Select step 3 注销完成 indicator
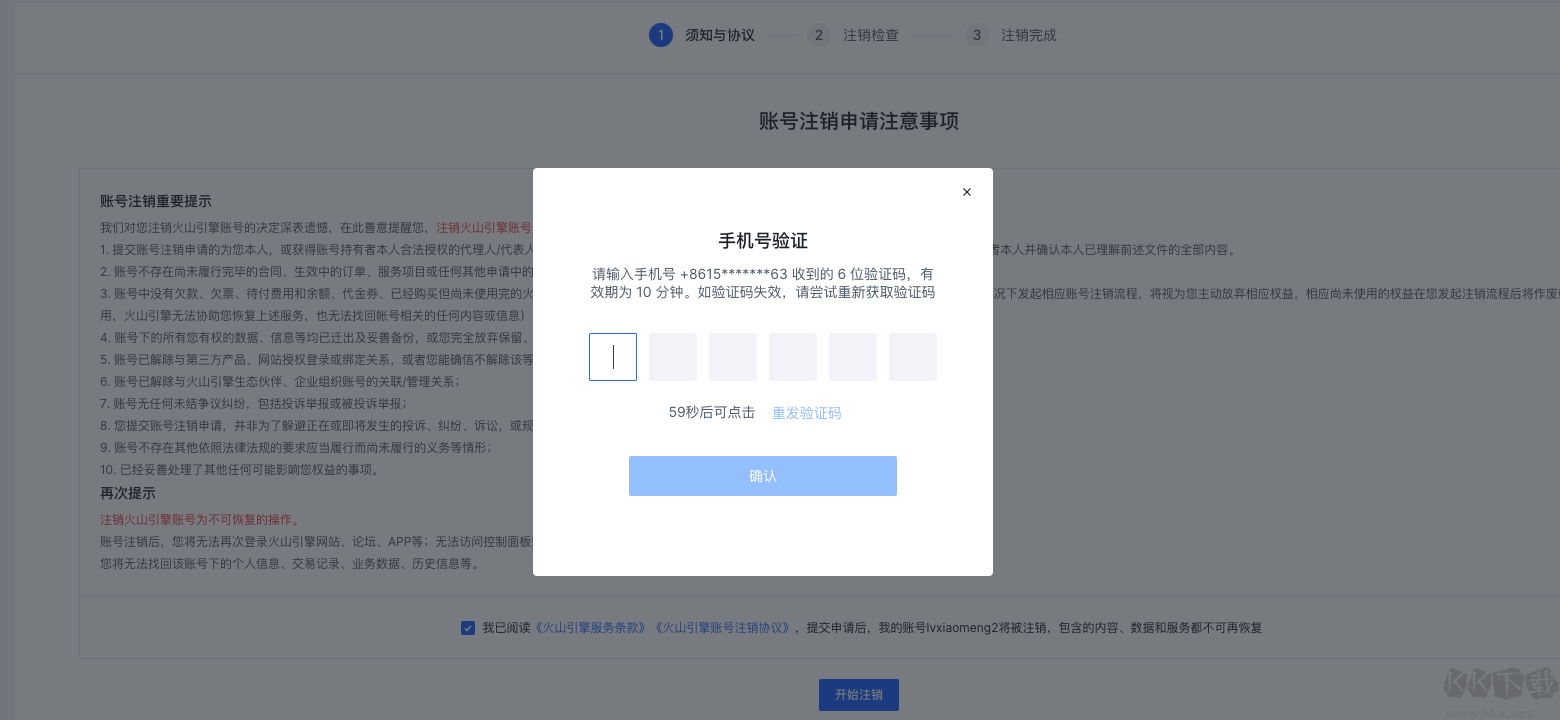The width and height of the screenshot is (1560, 720). pos(976,34)
